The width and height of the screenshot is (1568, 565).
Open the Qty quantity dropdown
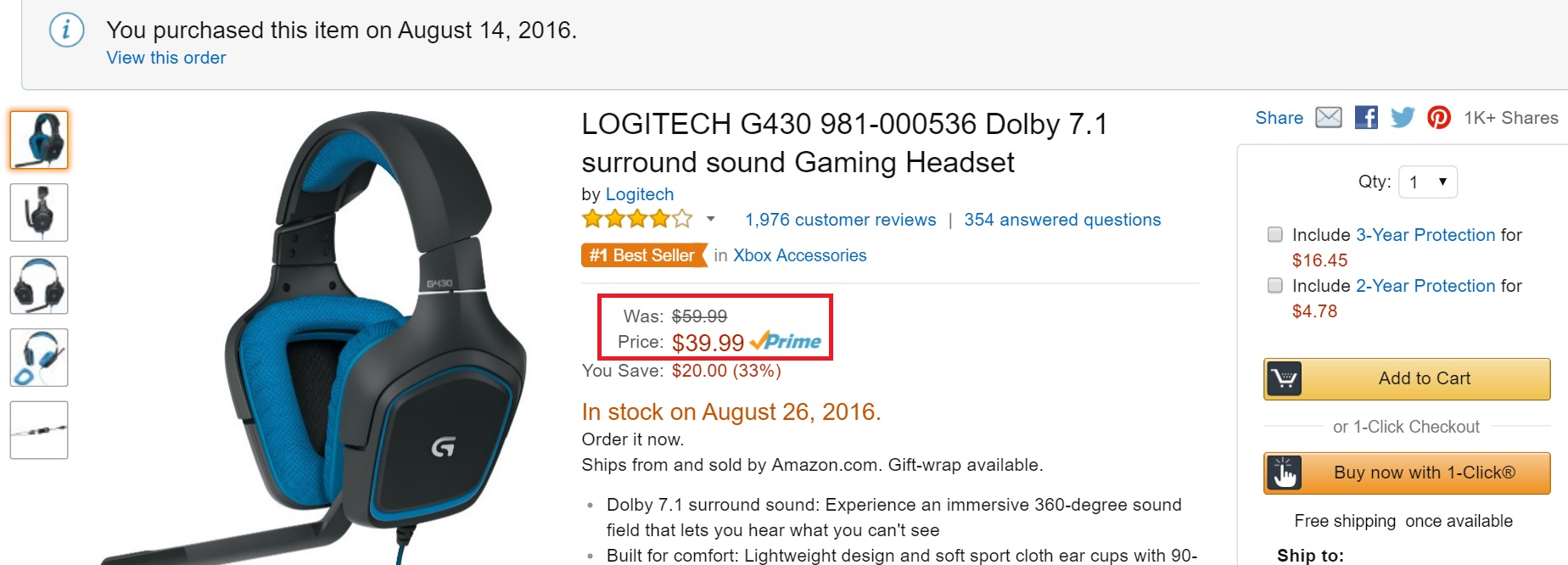pos(1427,182)
